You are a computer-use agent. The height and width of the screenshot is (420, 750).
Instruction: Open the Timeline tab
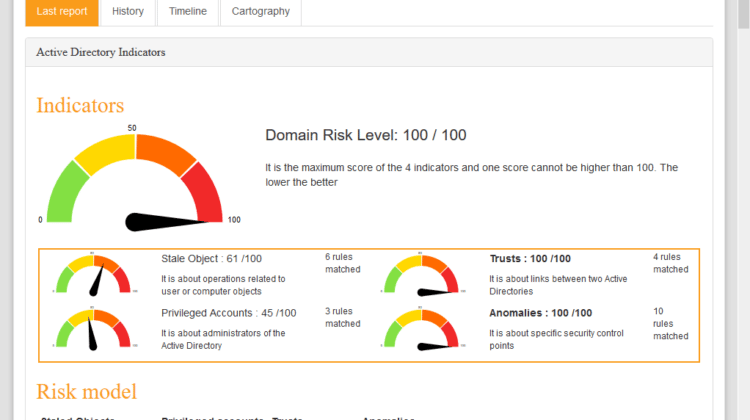pos(188,12)
